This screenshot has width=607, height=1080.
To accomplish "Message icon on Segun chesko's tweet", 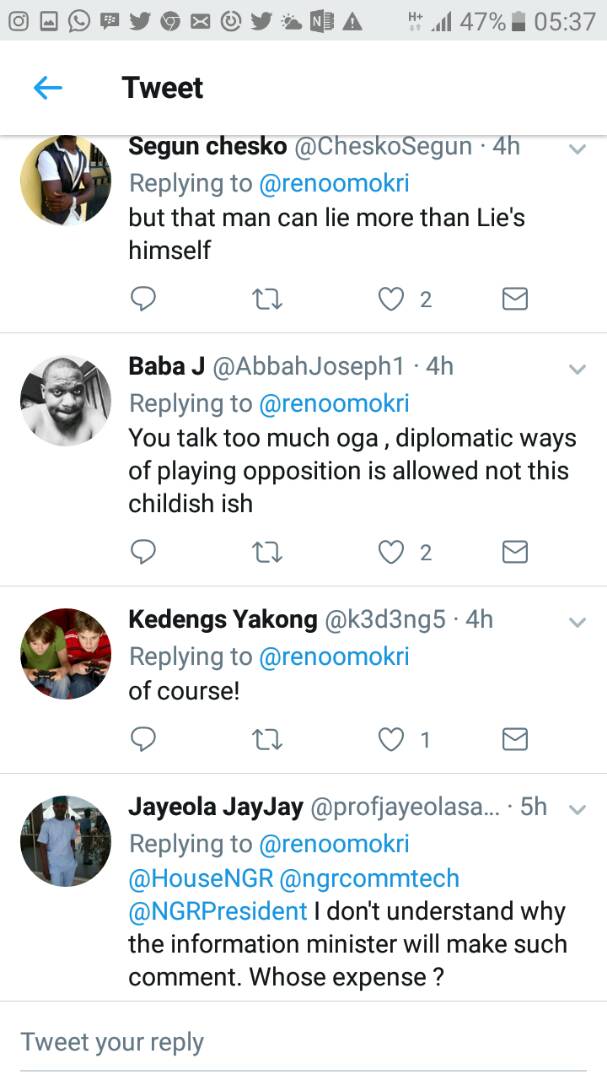I will (x=514, y=298).
